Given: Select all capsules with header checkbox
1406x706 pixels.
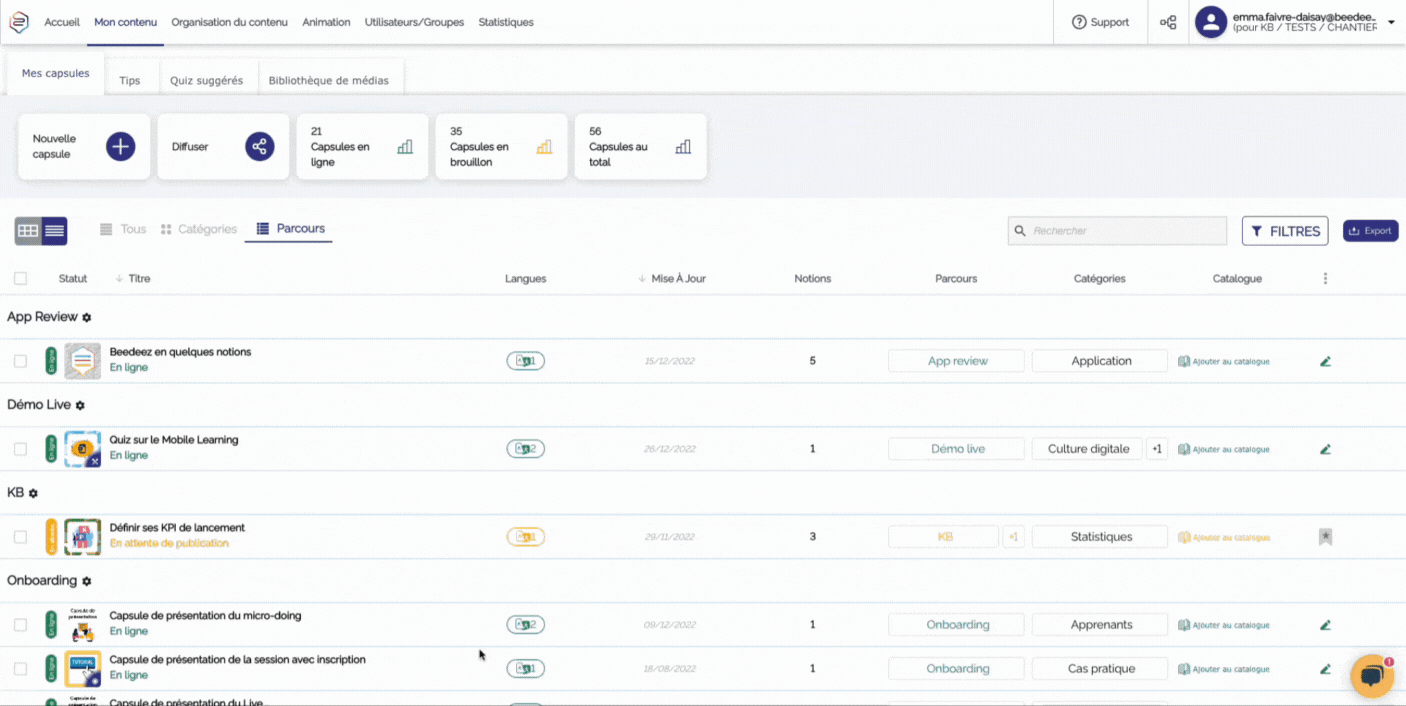Looking at the screenshot, I should [20, 279].
